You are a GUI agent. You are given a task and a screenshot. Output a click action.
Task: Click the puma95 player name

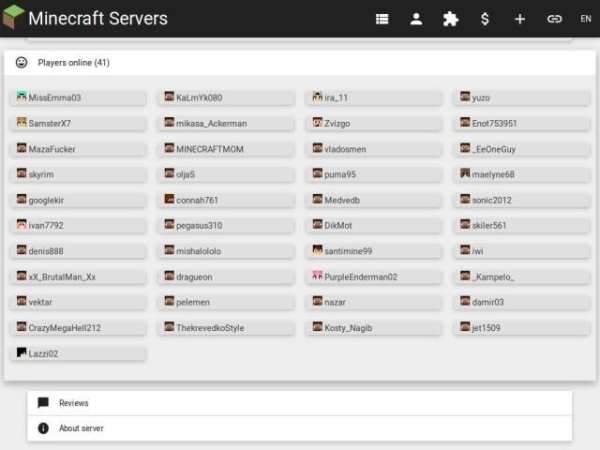point(340,175)
